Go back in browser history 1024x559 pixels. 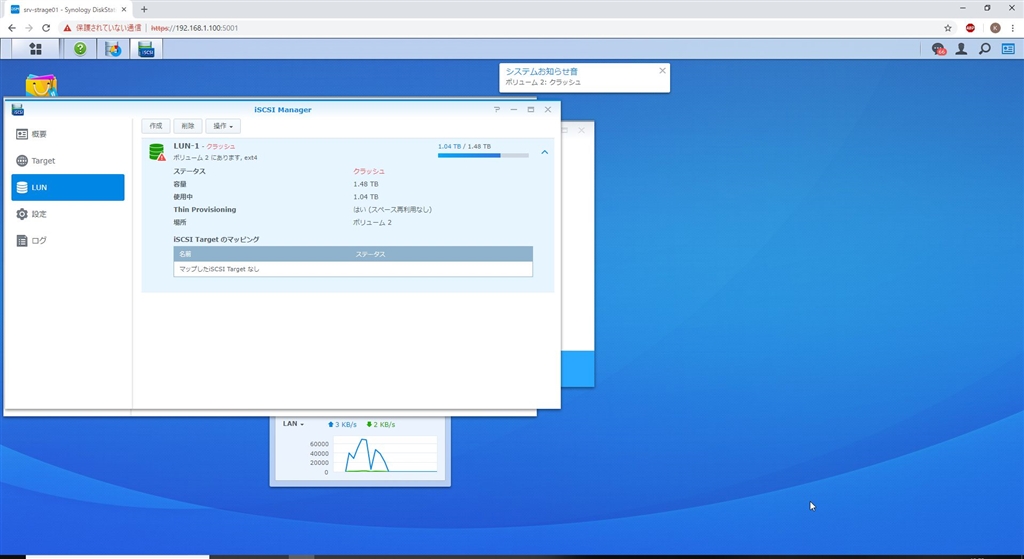pyautogui.click(x=12, y=28)
